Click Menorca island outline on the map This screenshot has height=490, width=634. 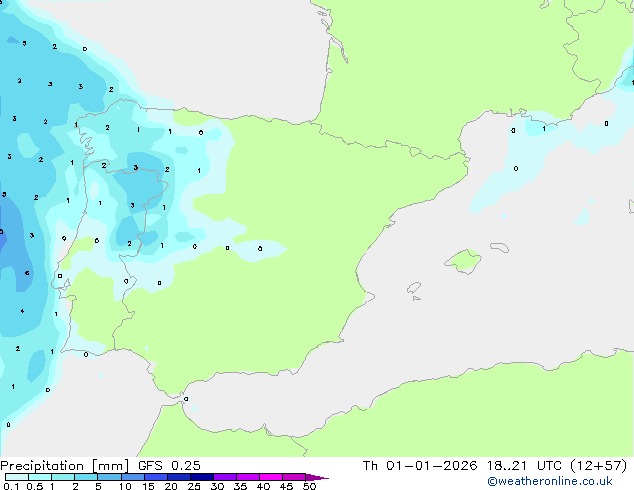pos(500,247)
